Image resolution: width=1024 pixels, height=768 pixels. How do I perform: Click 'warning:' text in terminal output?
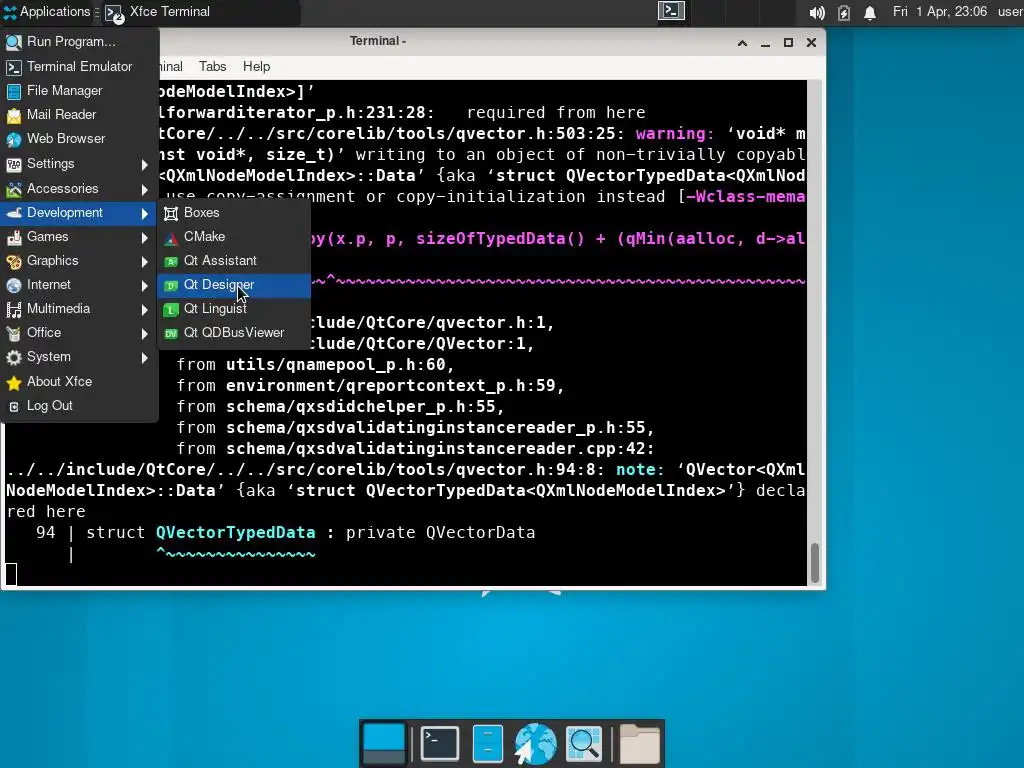675,133
